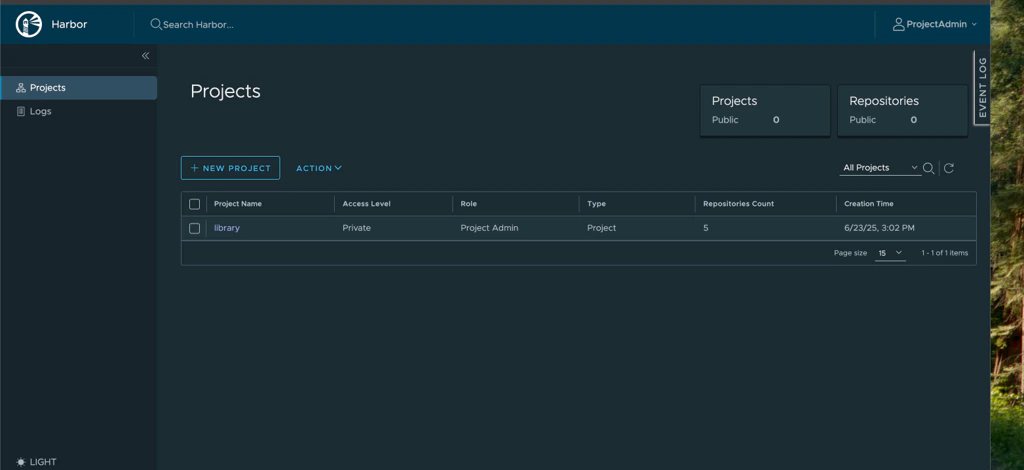1024x470 pixels.
Task: Tick the checkbox for the library project
Action: 195,228
